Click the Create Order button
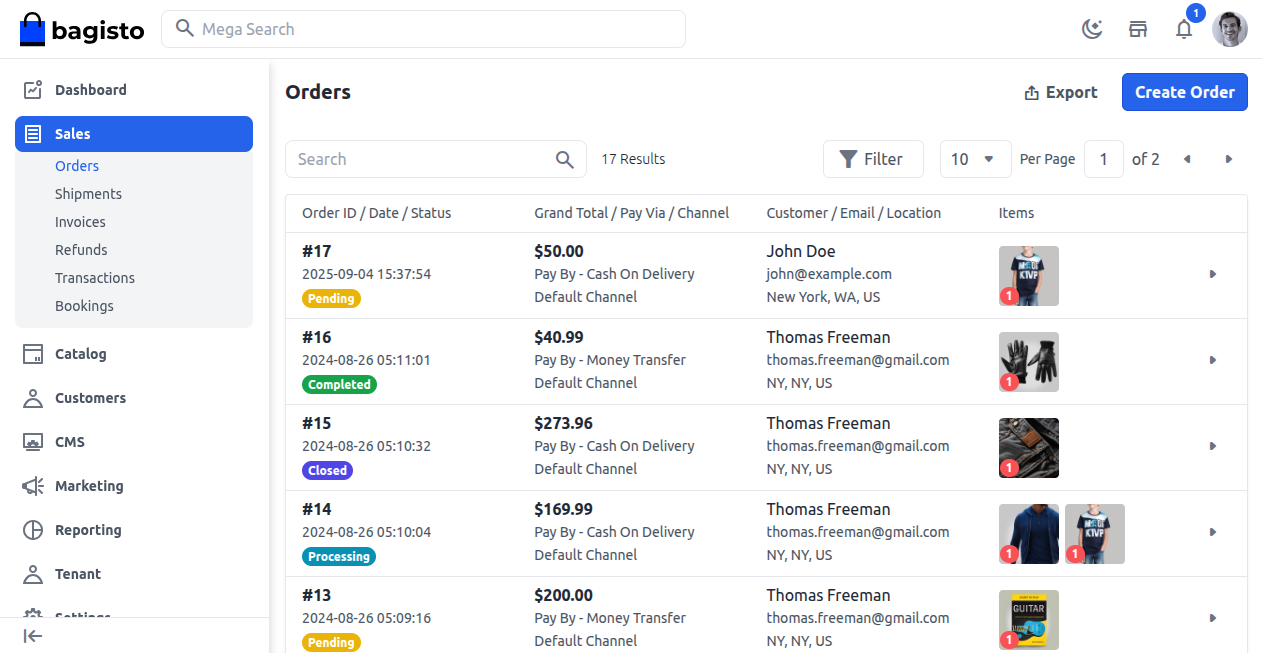Image resolution: width=1262 pixels, height=653 pixels. 1184,92
